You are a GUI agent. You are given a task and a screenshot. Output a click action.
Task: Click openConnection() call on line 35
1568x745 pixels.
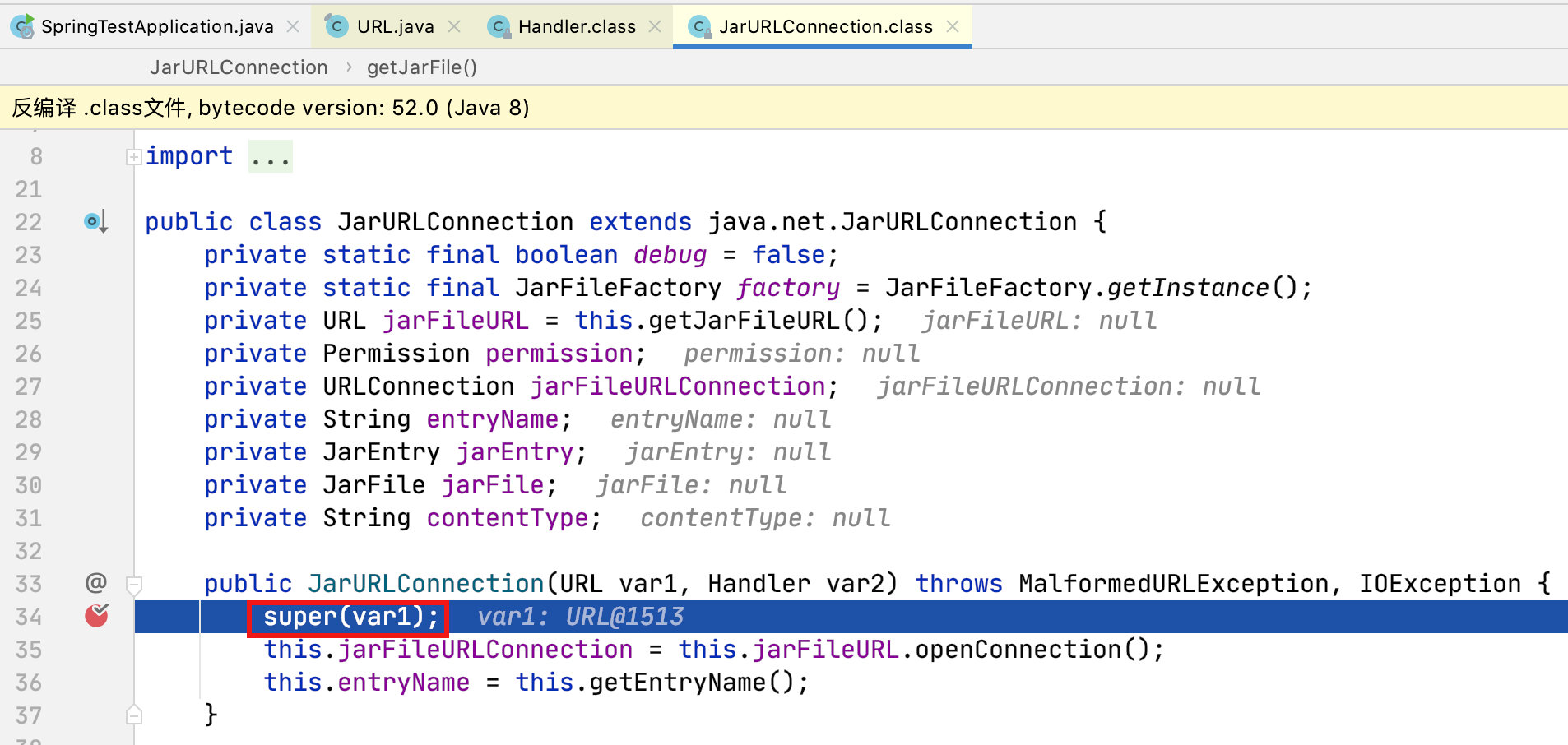coord(1032,650)
